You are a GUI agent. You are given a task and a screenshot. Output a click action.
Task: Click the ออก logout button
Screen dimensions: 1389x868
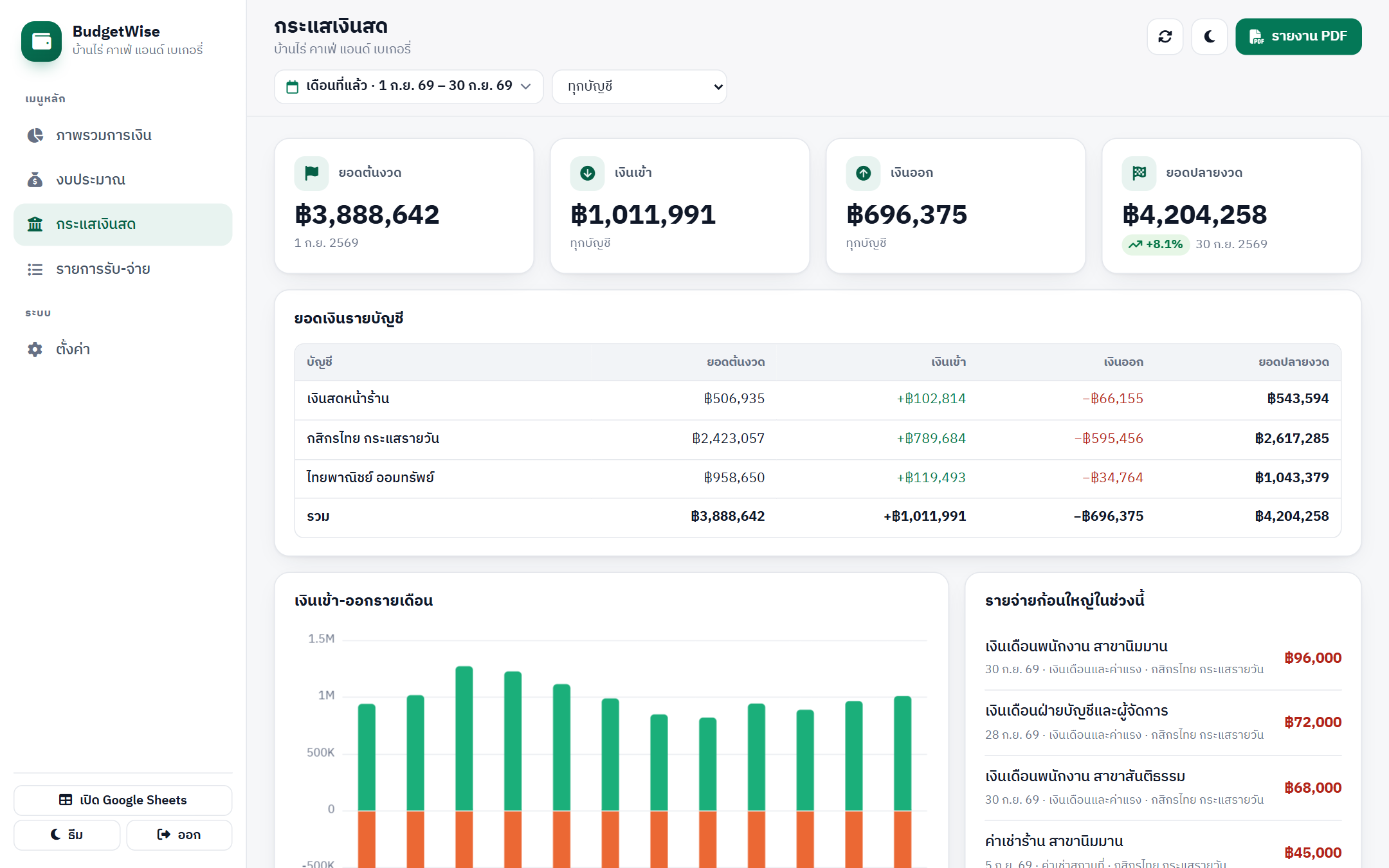pyautogui.click(x=179, y=835)
